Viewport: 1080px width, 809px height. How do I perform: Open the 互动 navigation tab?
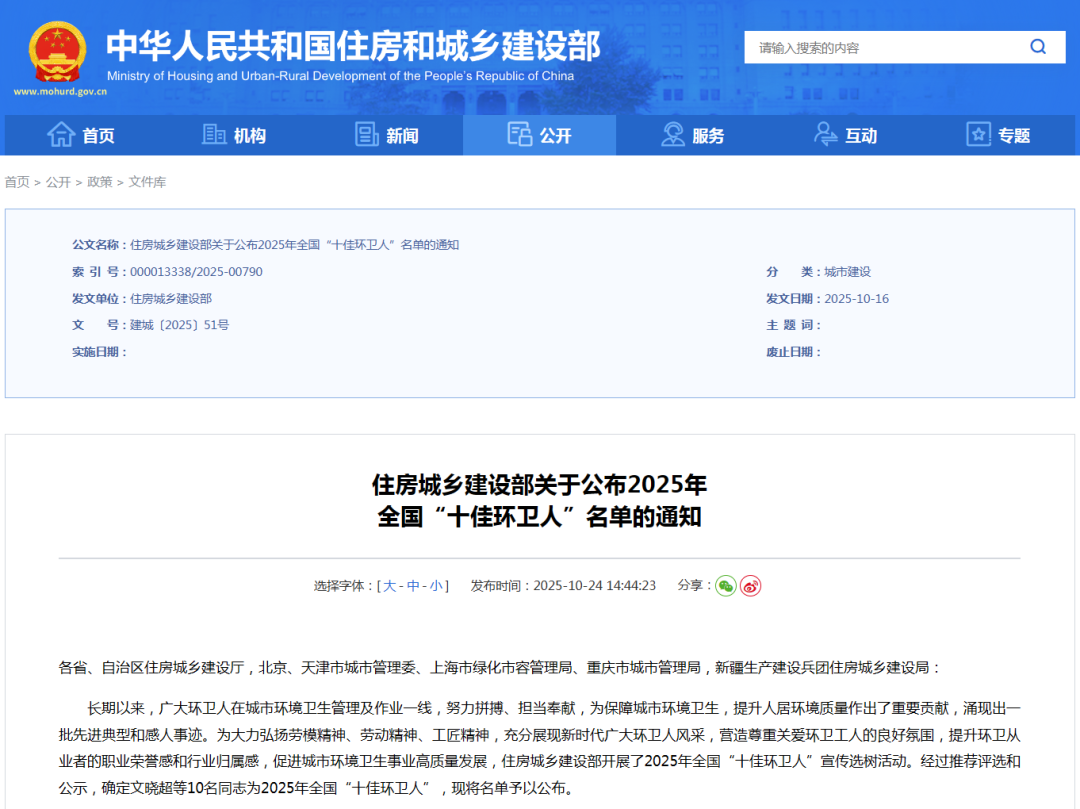click(x=845, y=135)
